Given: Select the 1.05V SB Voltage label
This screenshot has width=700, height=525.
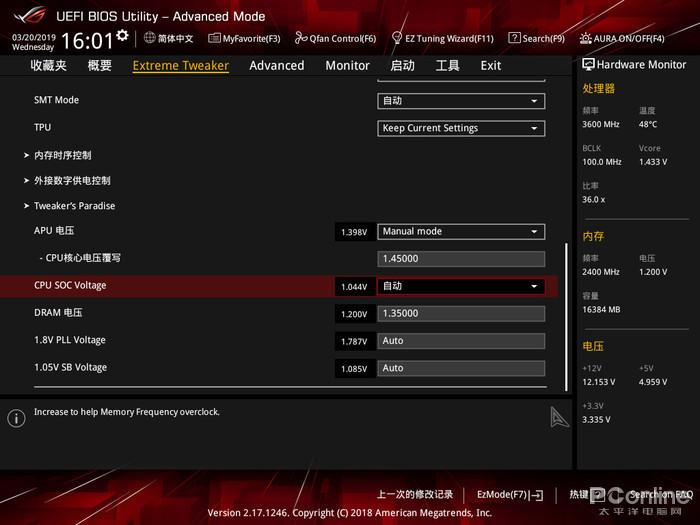Looking at the screenshot, I should coord(71,367).
